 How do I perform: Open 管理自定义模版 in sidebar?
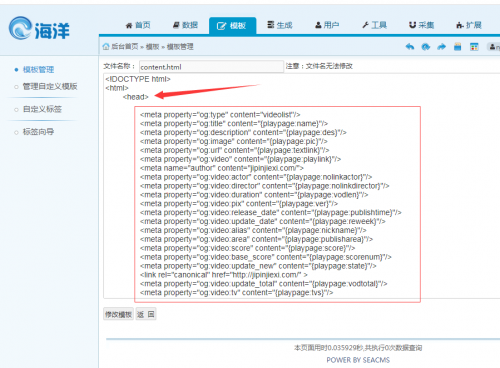pos(50,87)
